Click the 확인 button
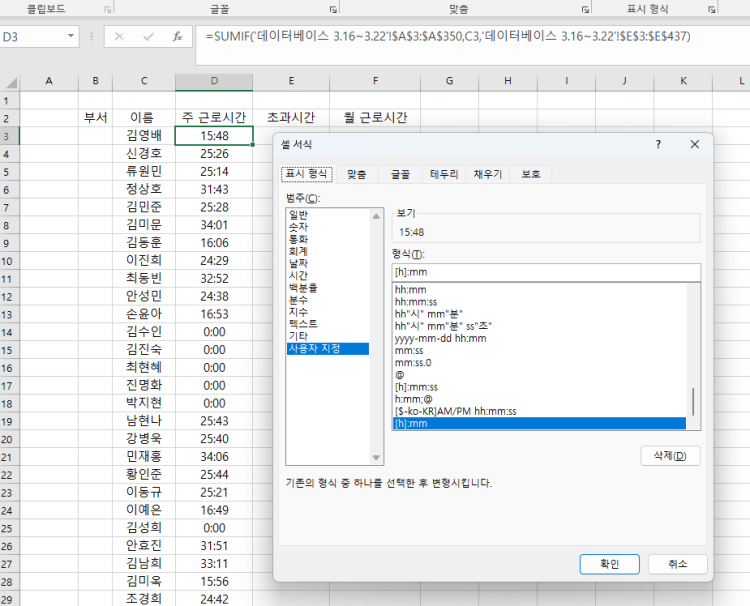Screen dimensions: 750x606 pos(609,564)
